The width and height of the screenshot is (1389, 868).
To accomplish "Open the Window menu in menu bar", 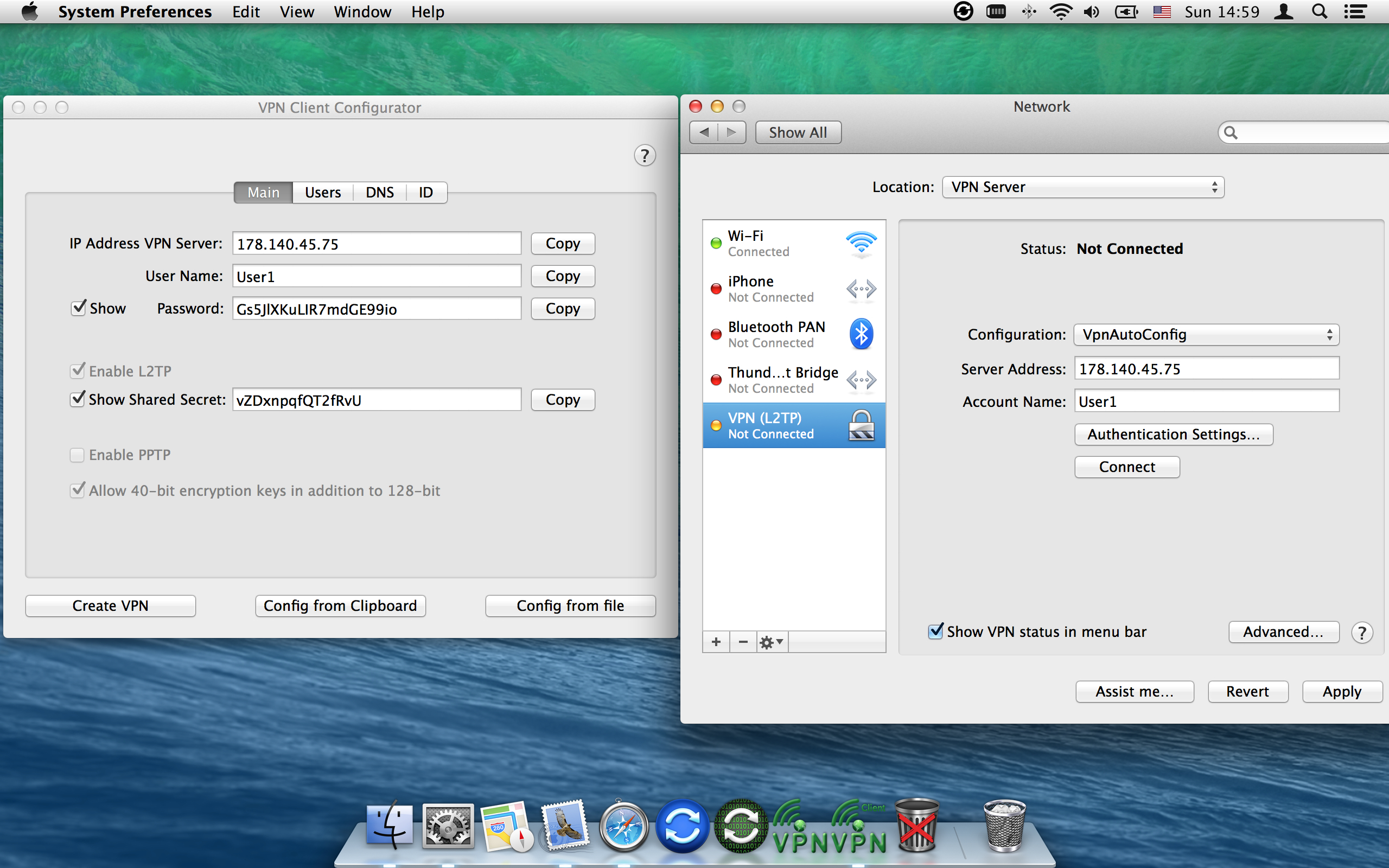I will (362, 12).
